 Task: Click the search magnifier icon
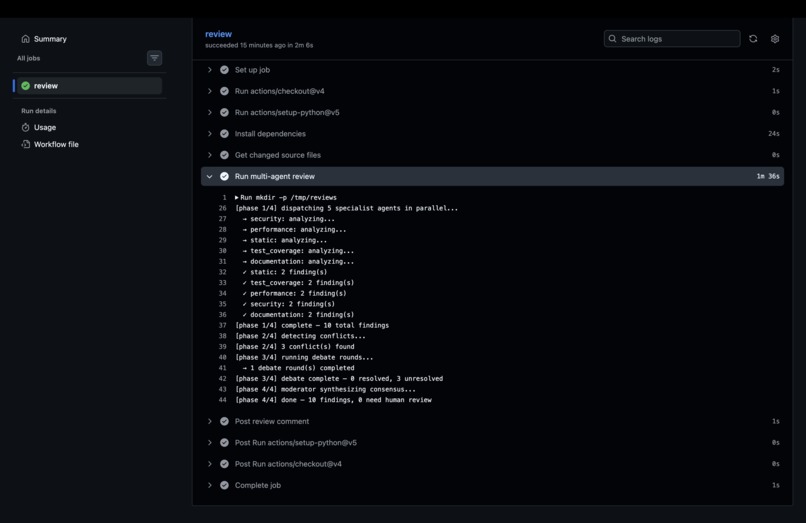tap(612, 39)
